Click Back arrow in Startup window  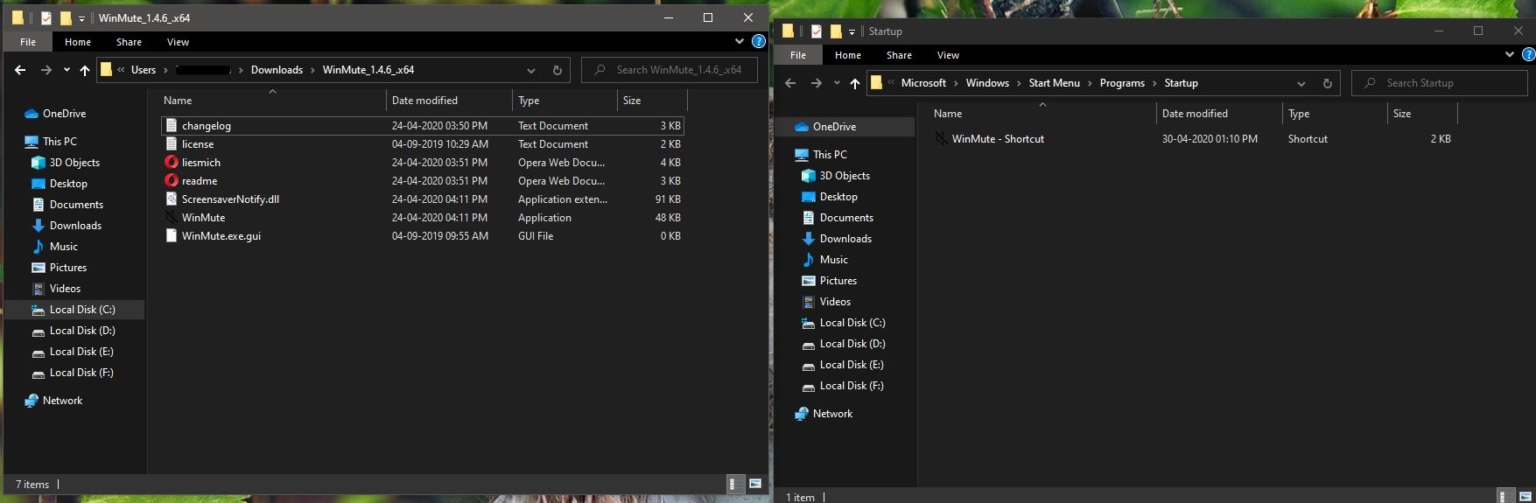point(790,83)
